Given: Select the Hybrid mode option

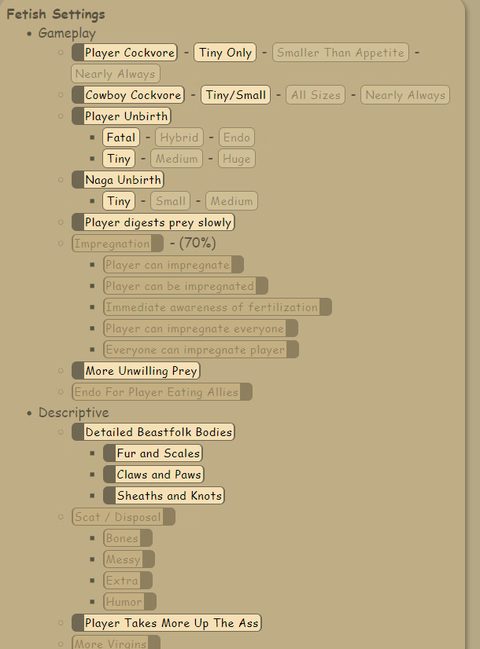Looking at the screenshot, I should 179,137.
